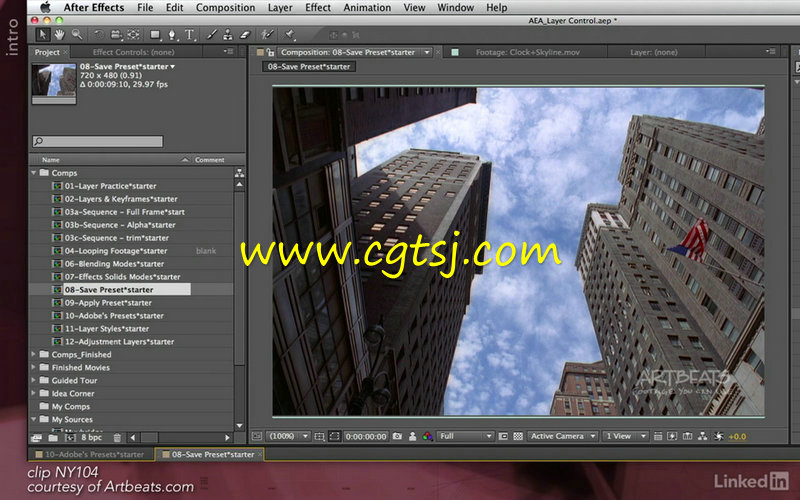Delete selected item with the trash icon
800x500 pixels.
[117, 437]
